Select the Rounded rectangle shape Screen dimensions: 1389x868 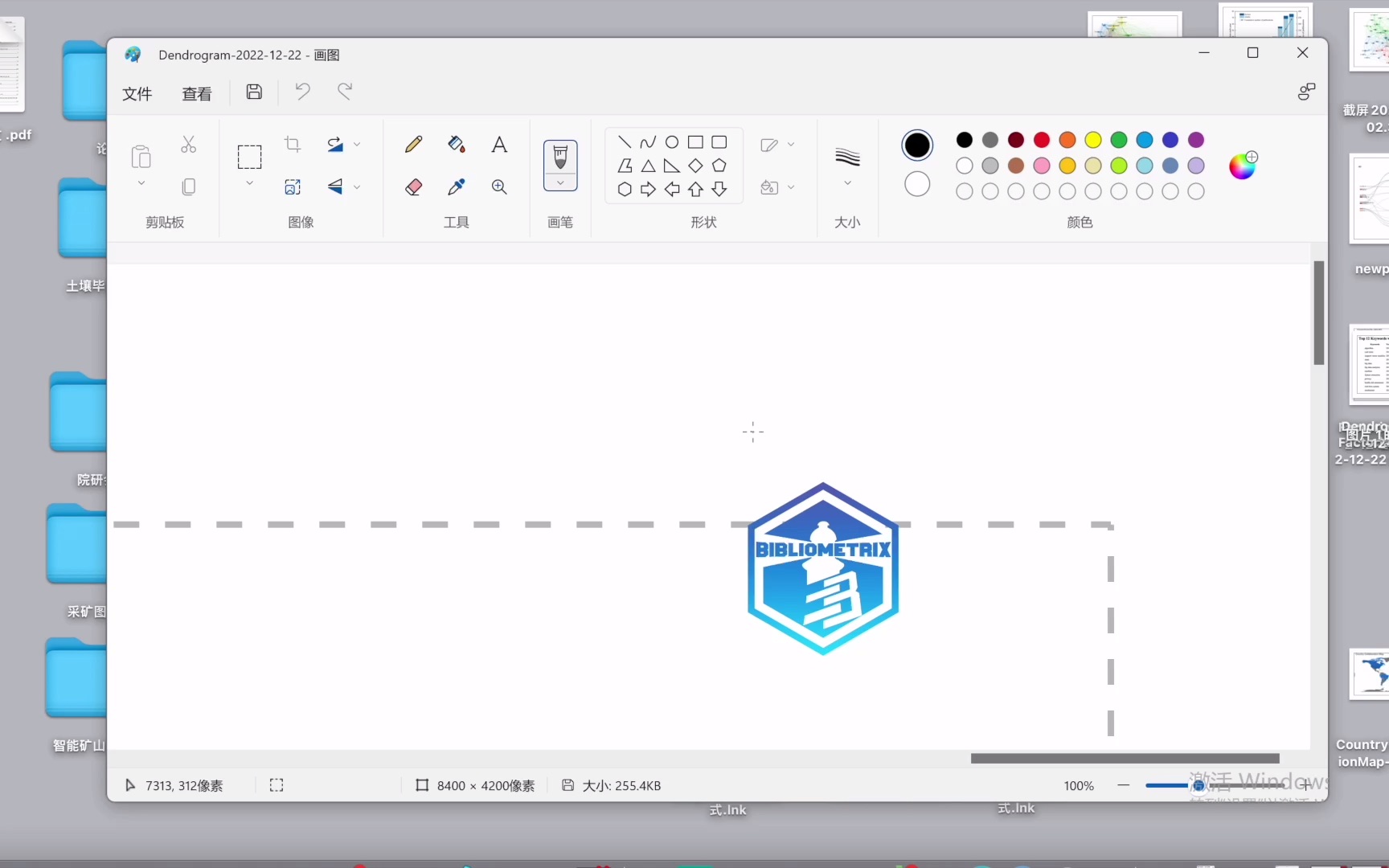click(x=719, y=142)
